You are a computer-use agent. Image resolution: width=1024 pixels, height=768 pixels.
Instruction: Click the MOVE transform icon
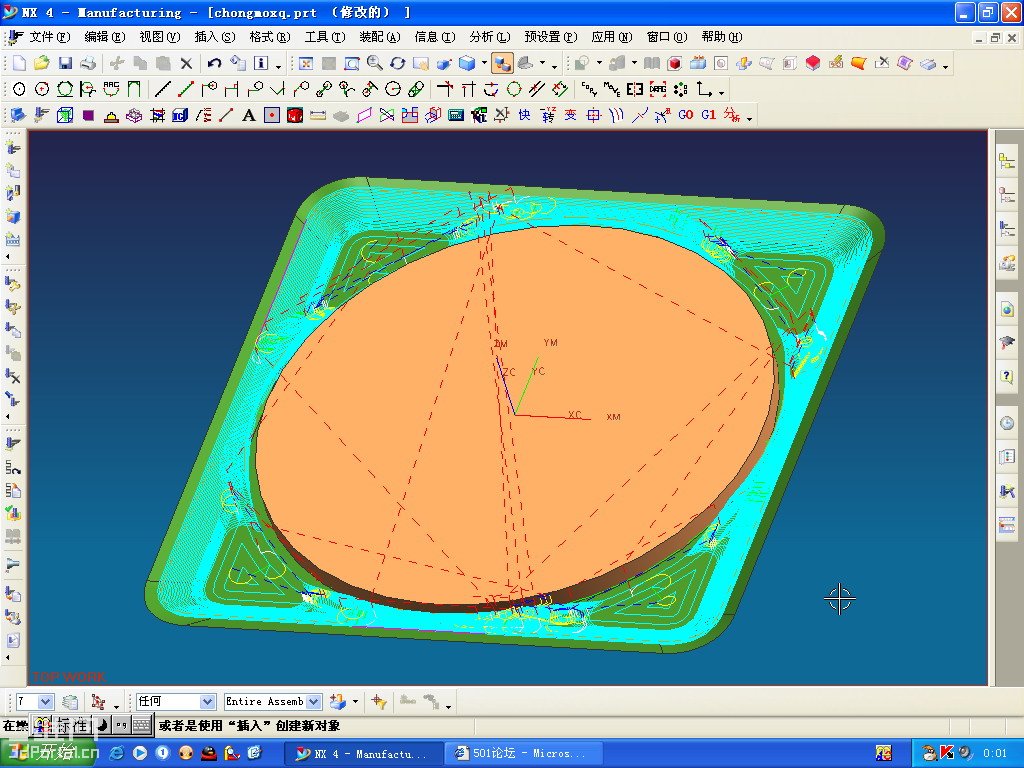(x=612, y=88)
